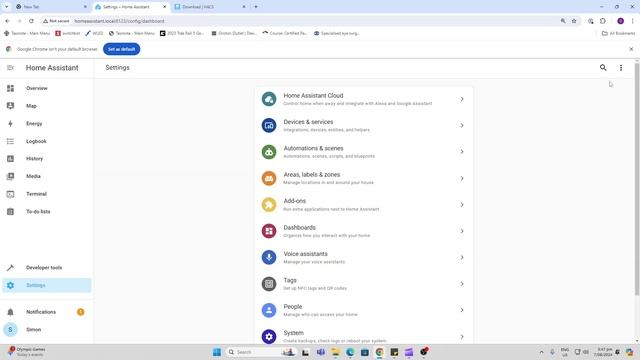
Task: Collapse the sidebar with hamburger icon
Action: click(x=10, y=68)
